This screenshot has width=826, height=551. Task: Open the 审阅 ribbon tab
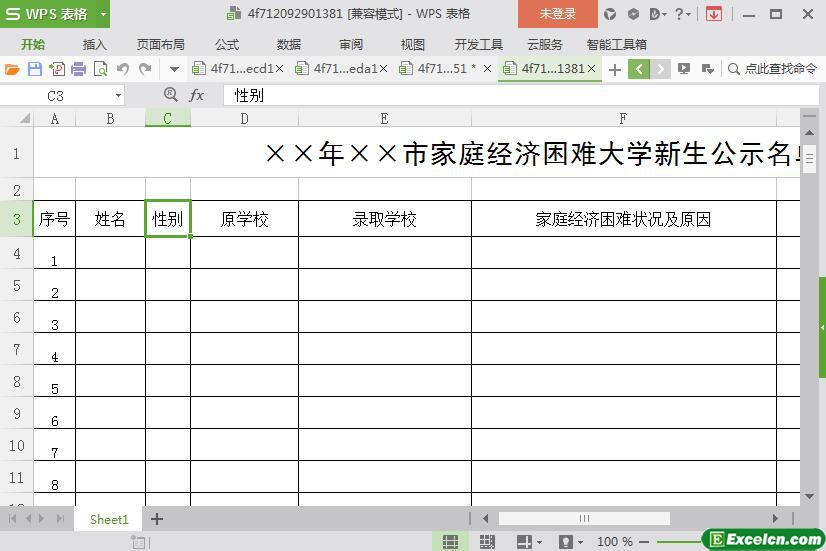tap(351, 44)
